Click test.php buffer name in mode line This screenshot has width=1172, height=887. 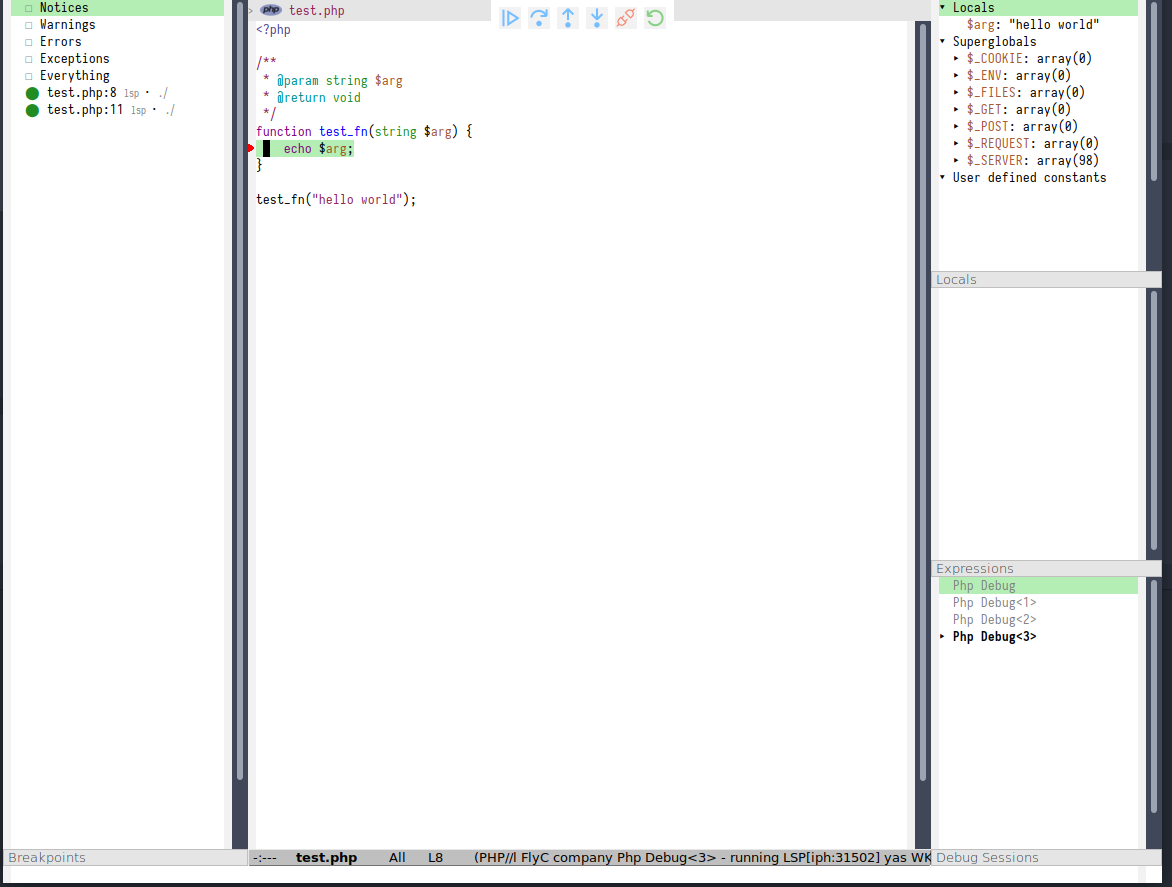tap(326, 858)
